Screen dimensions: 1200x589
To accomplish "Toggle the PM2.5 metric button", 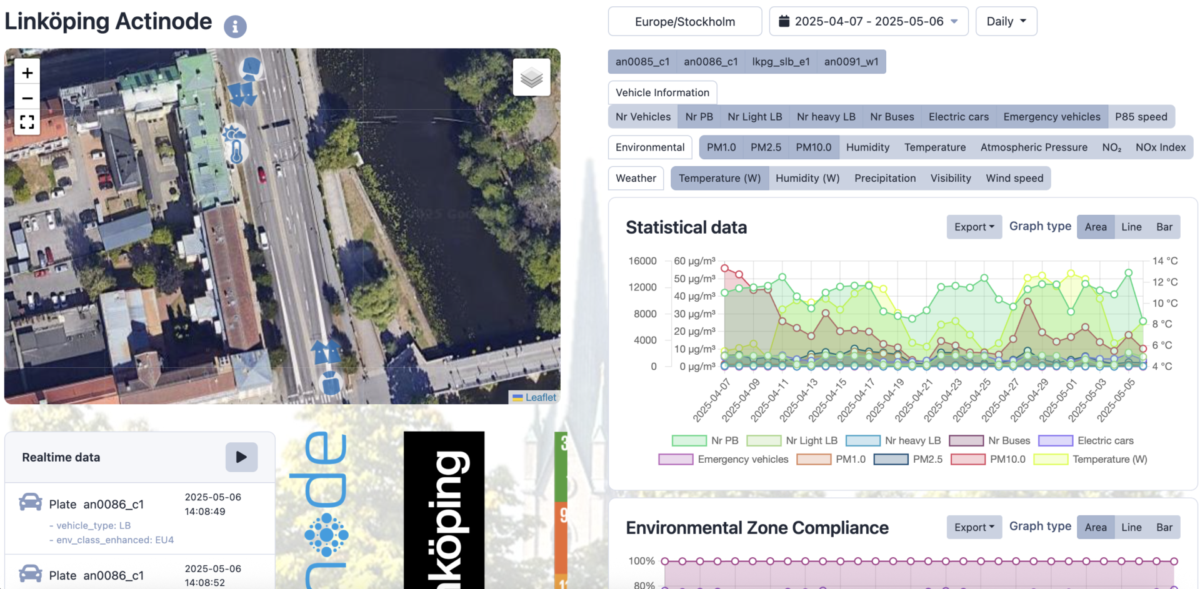I will [766, 147].
